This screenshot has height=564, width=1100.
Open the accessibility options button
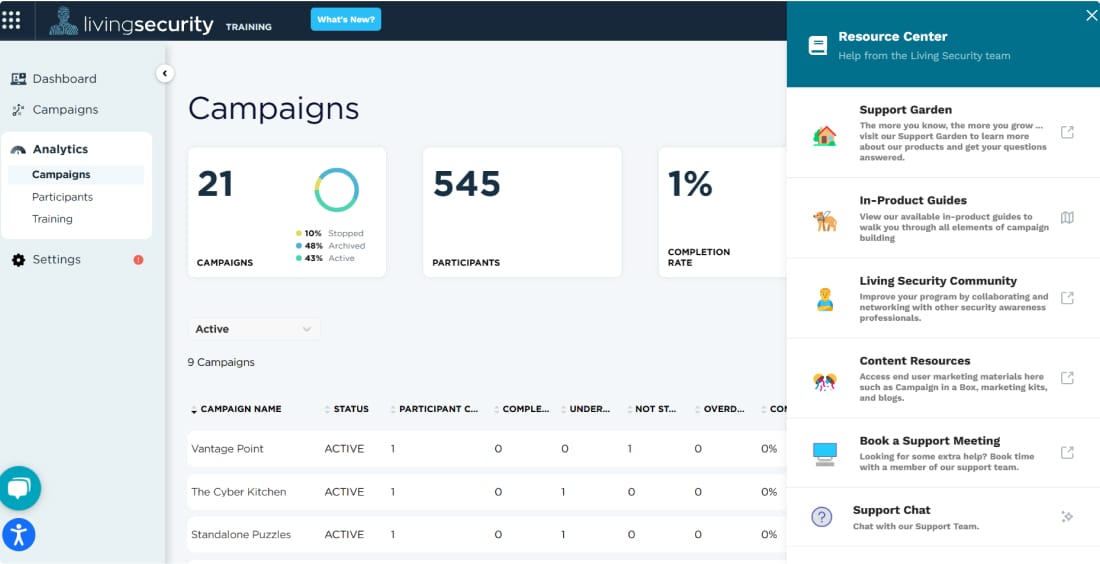coord(18,535)
